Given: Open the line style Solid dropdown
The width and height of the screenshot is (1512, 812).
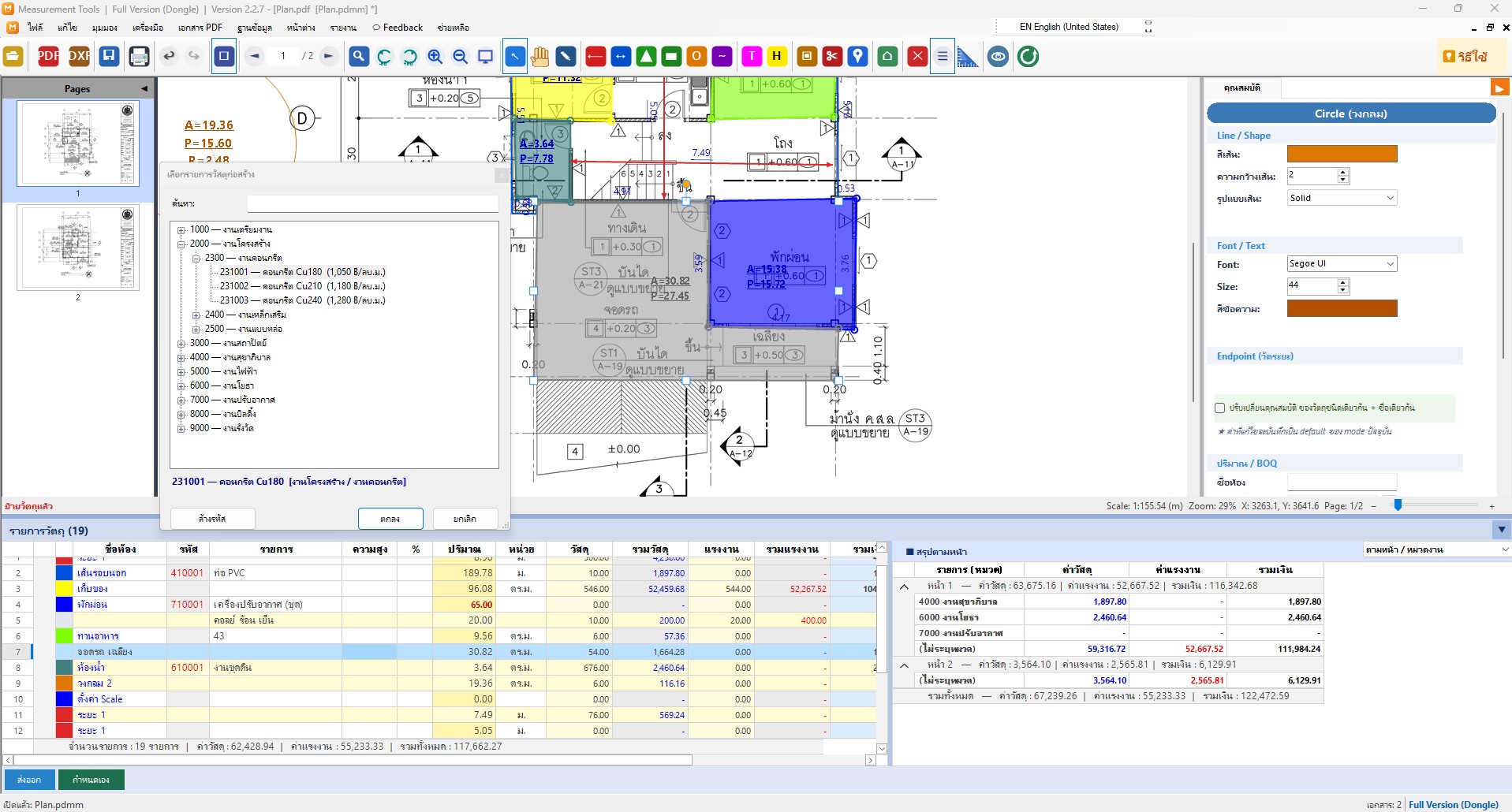Looking at the screenshot, I should pos(1342,198).
